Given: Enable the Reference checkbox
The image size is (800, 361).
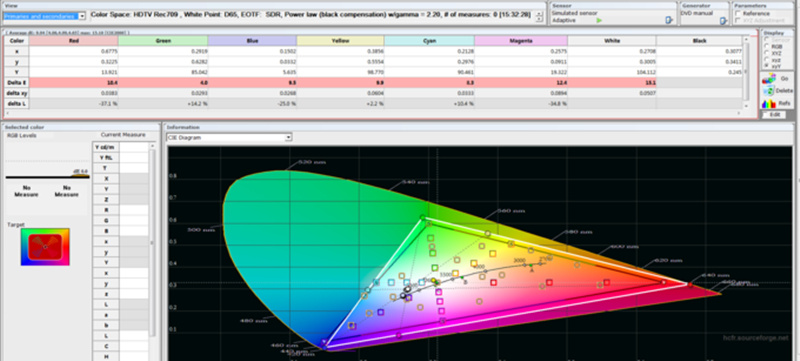Looking at the screenshot, I should coord(738,13).
